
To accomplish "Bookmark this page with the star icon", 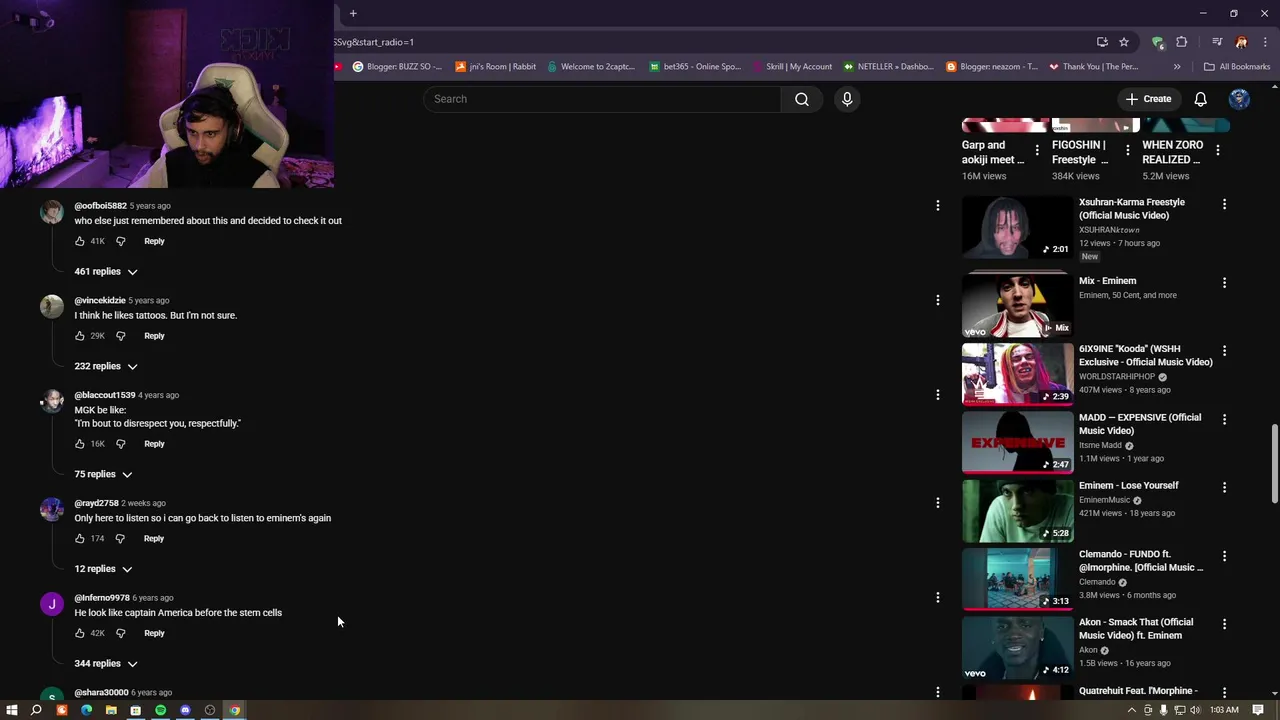I will (x=1124, y=42).
